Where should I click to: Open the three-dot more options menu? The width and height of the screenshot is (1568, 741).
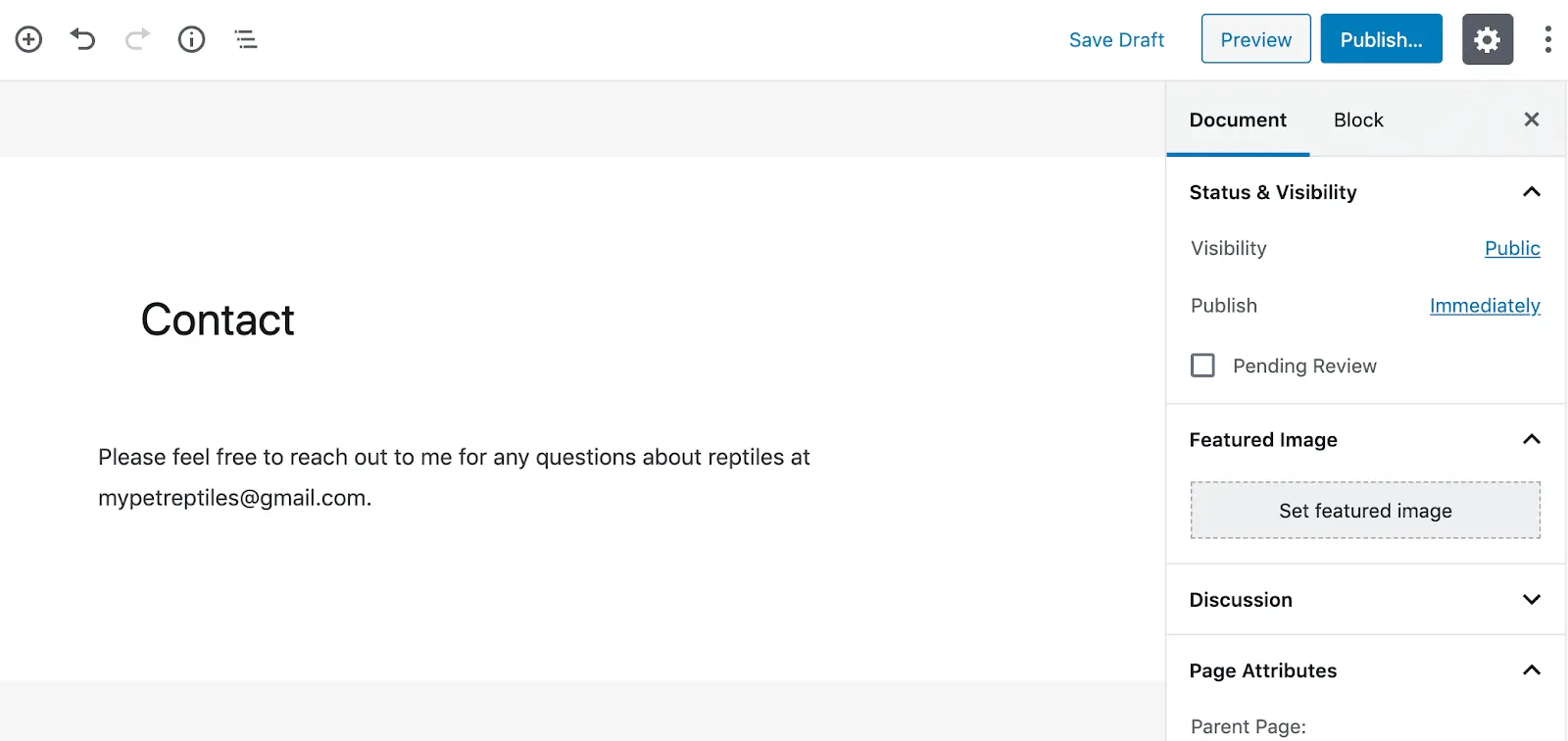[x=1547, y=39]
